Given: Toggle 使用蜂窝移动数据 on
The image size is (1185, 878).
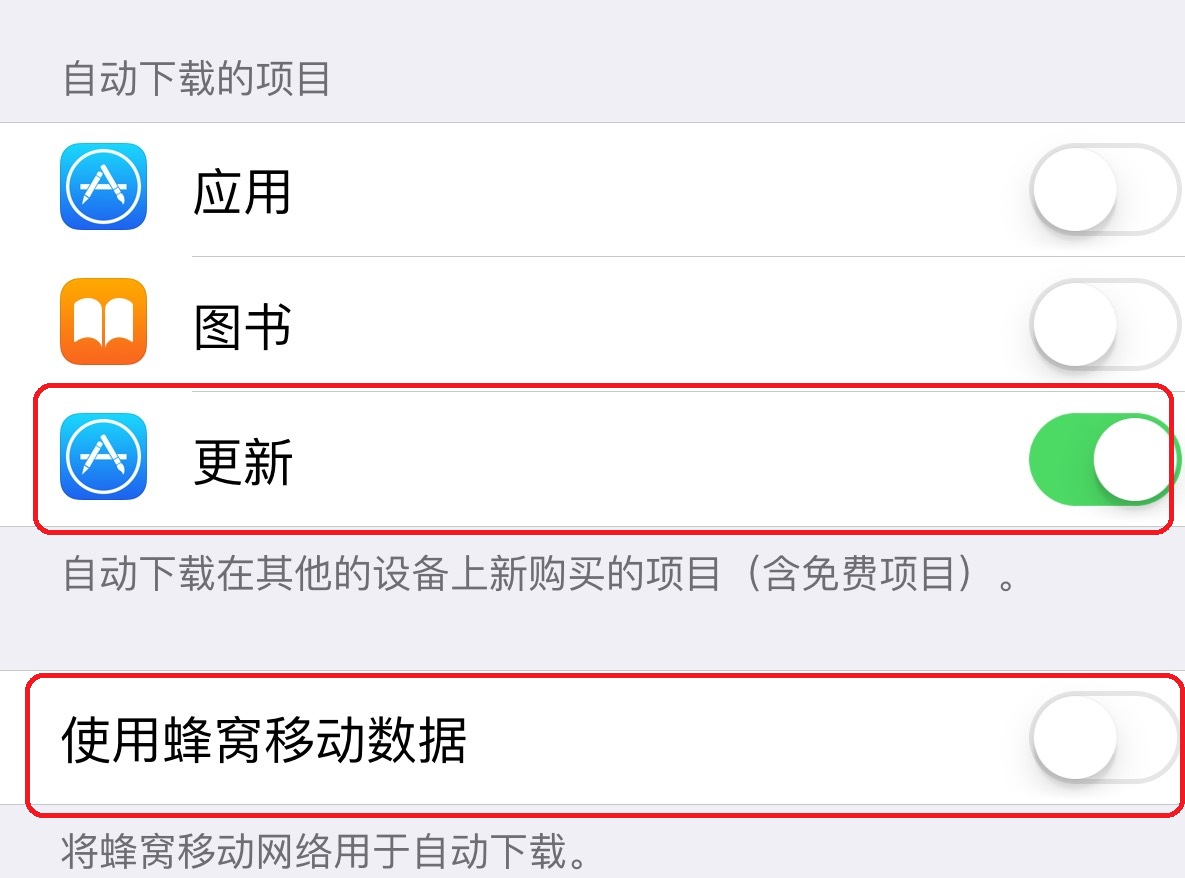Looking at the screenshot, I should pyautogui.click(x=1104, y=737).
